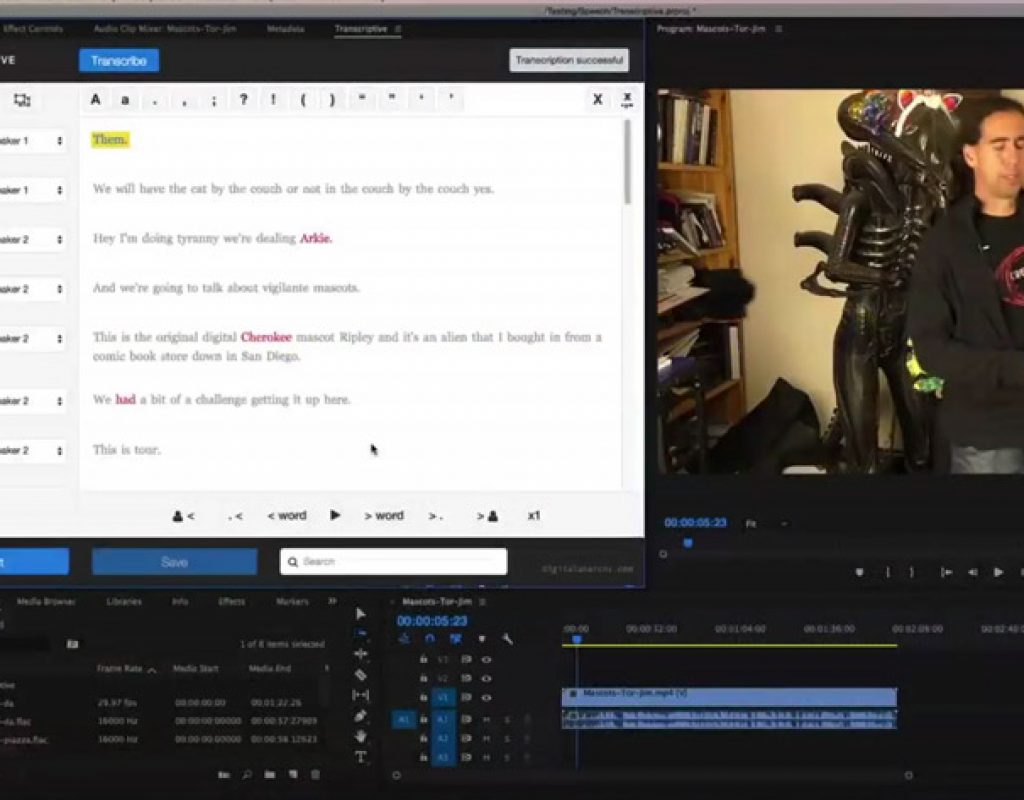Click the timeline playhead marker at 00:00
Image resolution: width=1024 pixels, height=800 pixels.
(x=577, y=639)
